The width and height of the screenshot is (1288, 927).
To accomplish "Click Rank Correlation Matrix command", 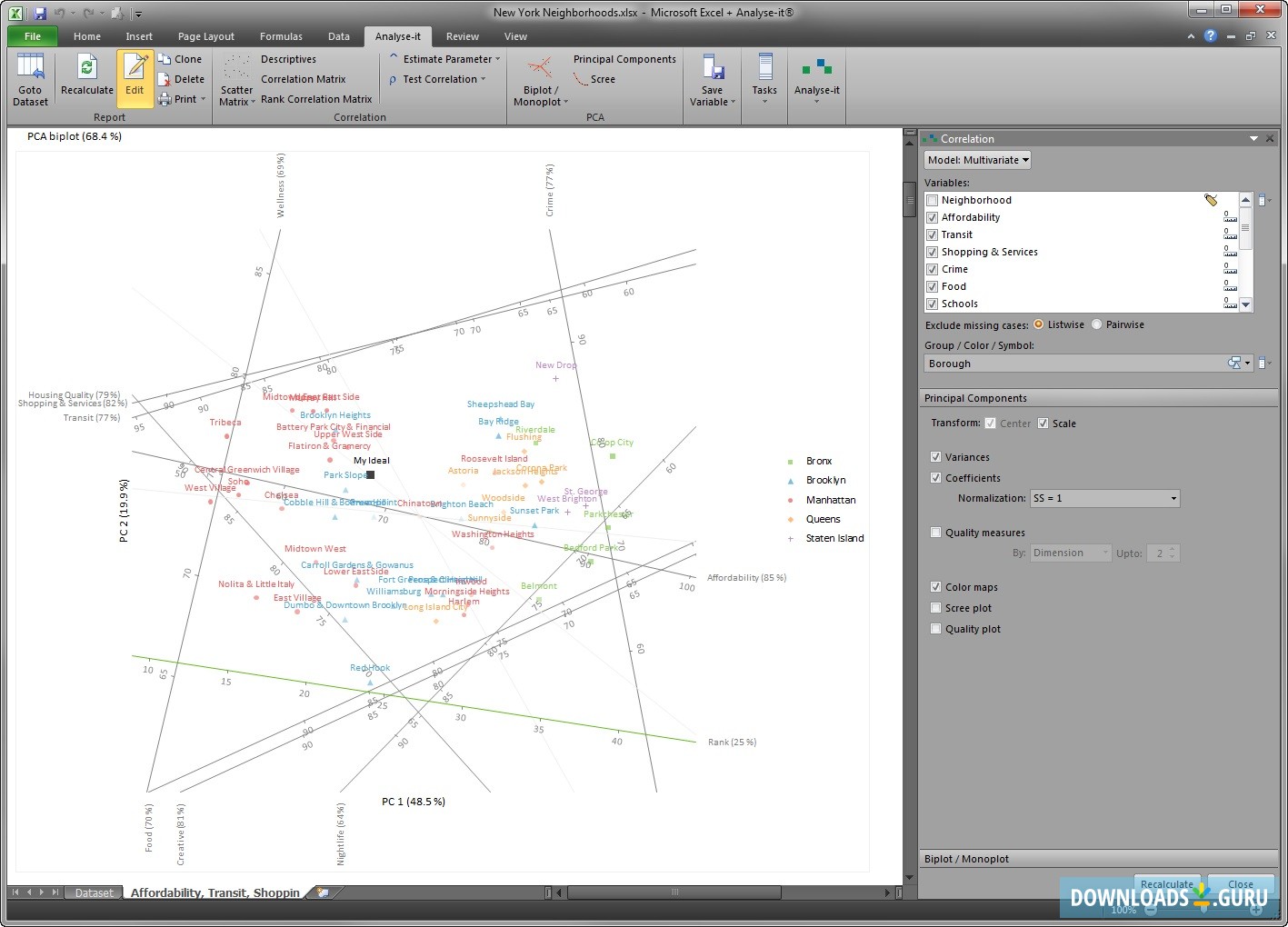I will click(315, 99).
